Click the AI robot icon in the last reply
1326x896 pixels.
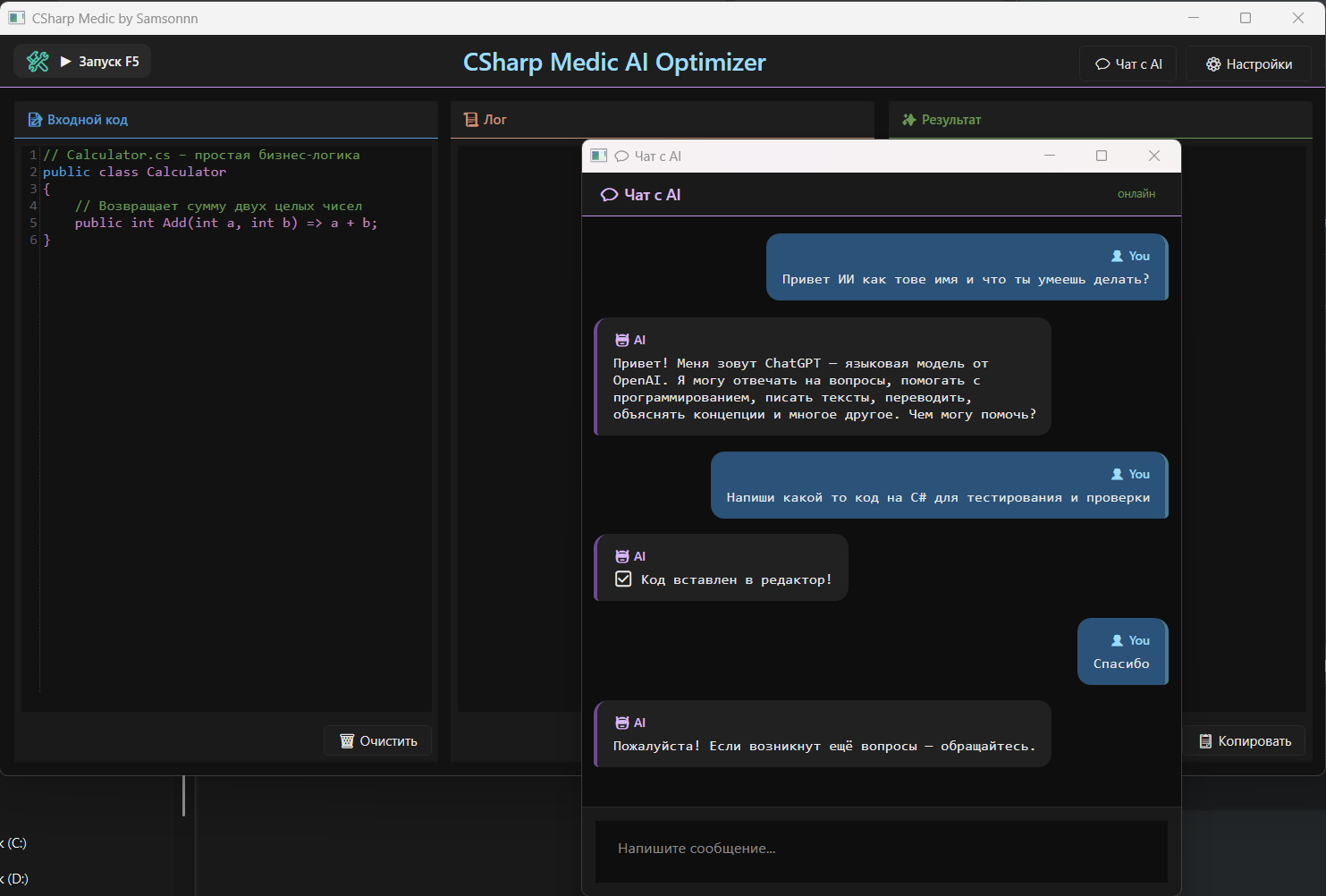pyautogui.click(x=622, y=723)
